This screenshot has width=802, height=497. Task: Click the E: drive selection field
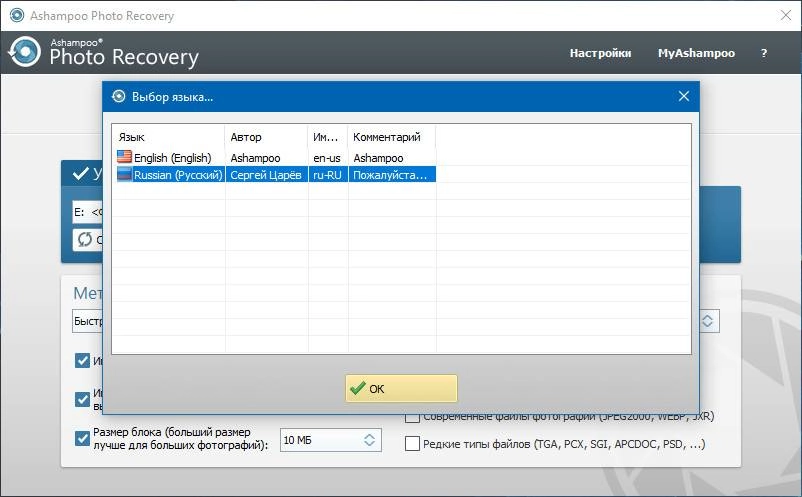[88, 212]
